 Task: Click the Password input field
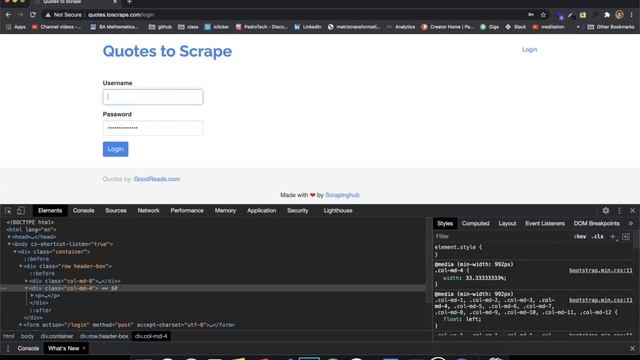[x=153, y=128]
